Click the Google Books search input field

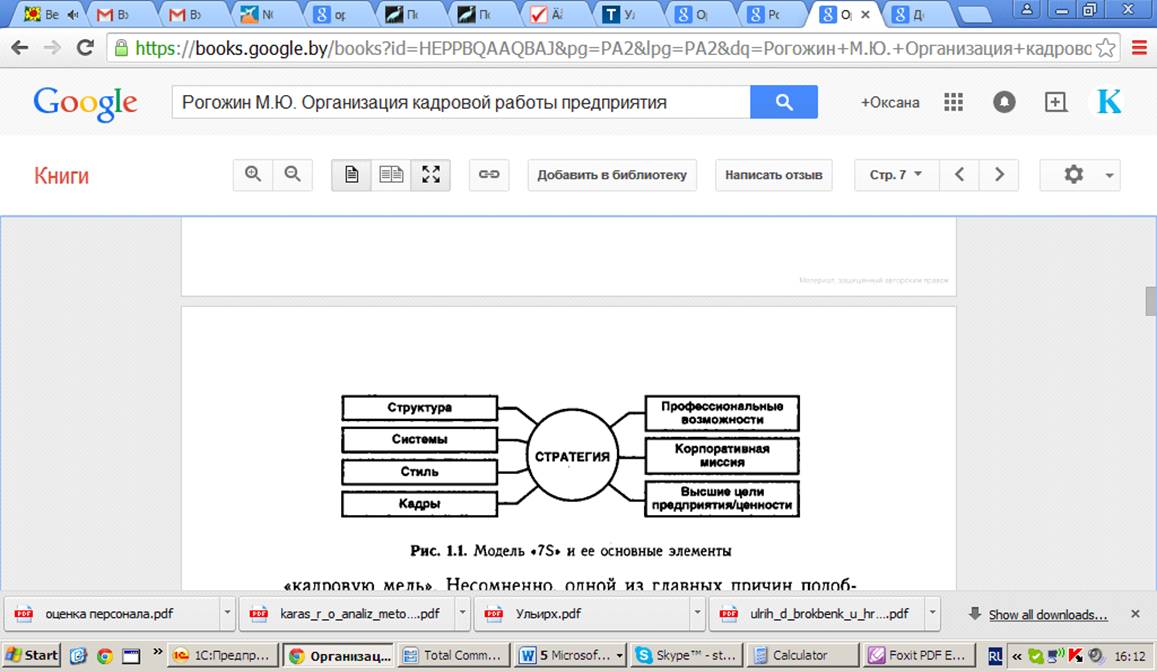(x=460, y=102)
